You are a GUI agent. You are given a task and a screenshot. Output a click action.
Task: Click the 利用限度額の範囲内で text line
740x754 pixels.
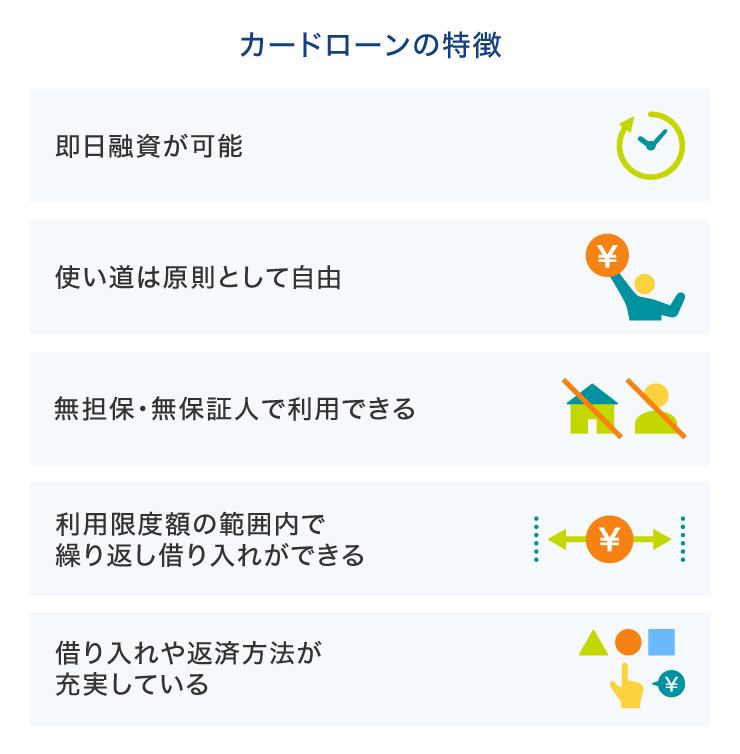coord(192,524)
